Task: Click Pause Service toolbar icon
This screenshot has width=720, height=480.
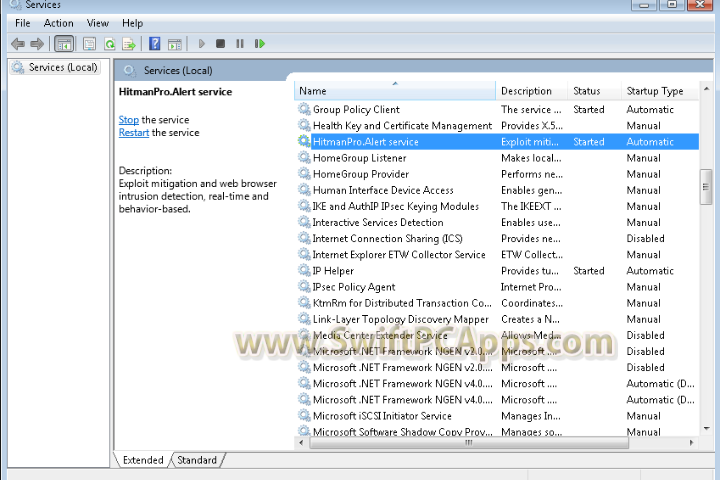Action: [240, 44]
